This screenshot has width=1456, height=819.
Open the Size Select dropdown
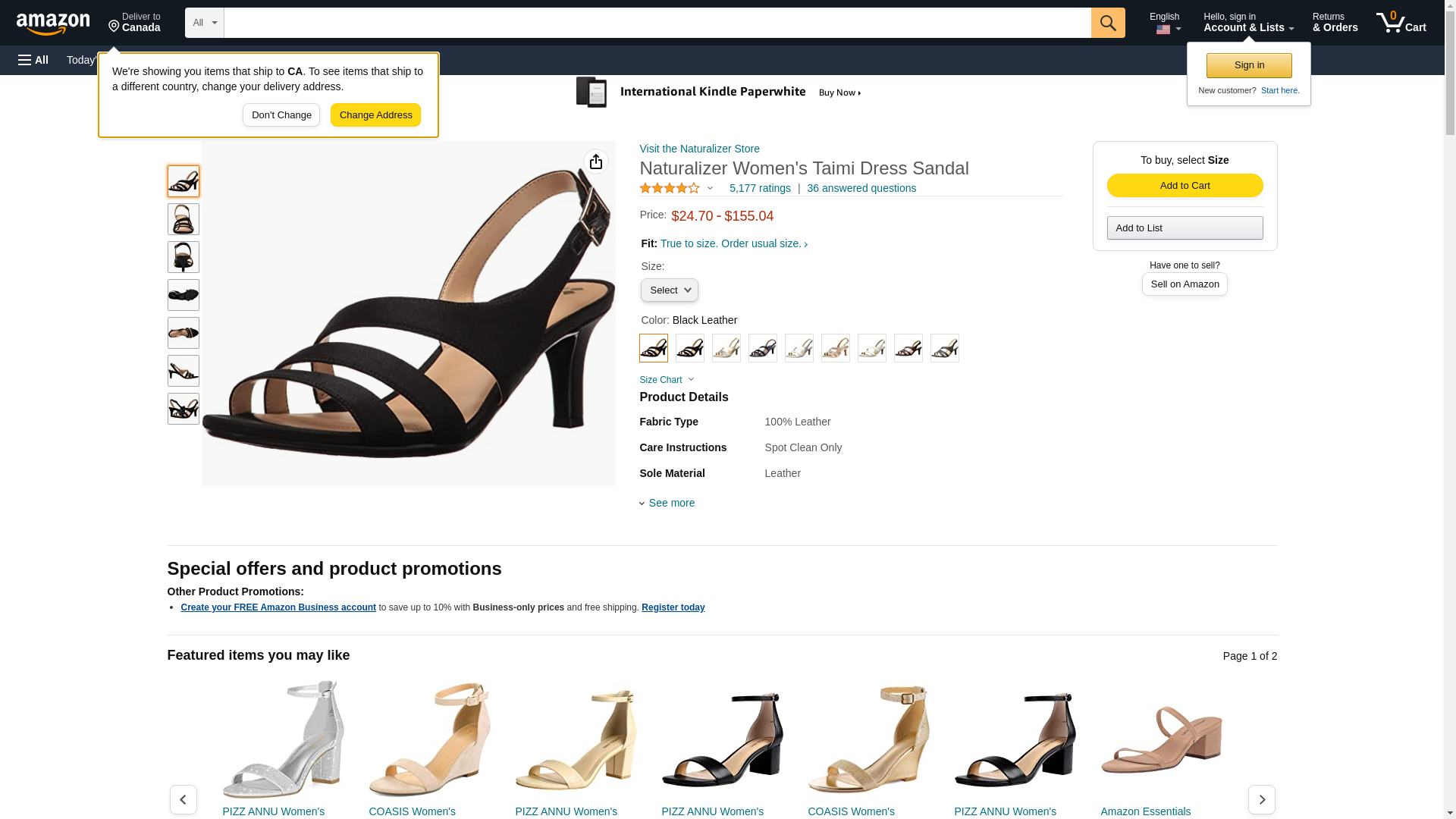[669, 290]
